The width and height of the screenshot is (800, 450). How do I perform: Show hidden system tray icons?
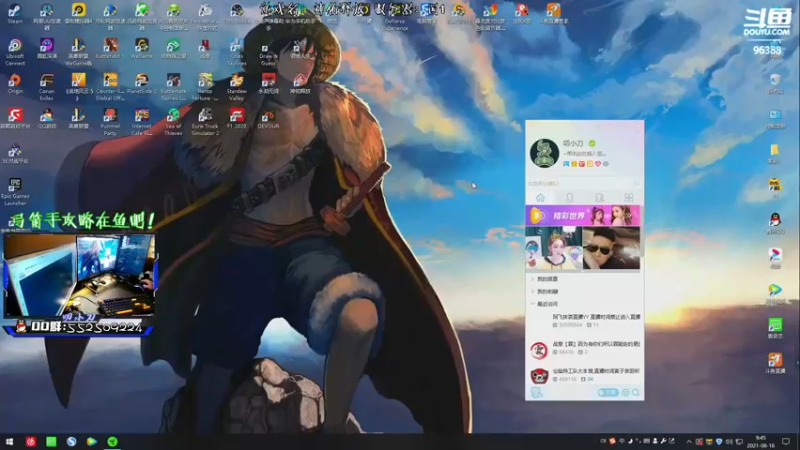click(689, 441)
